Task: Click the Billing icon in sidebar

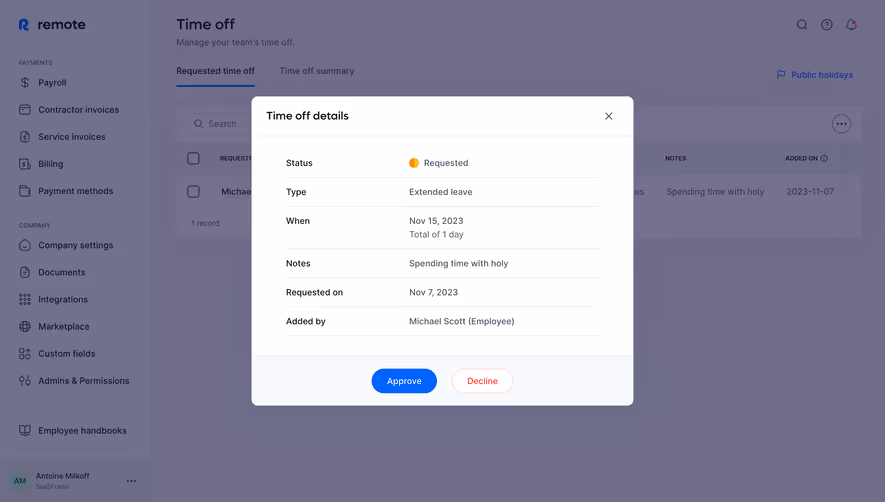Action: (25, 164)
